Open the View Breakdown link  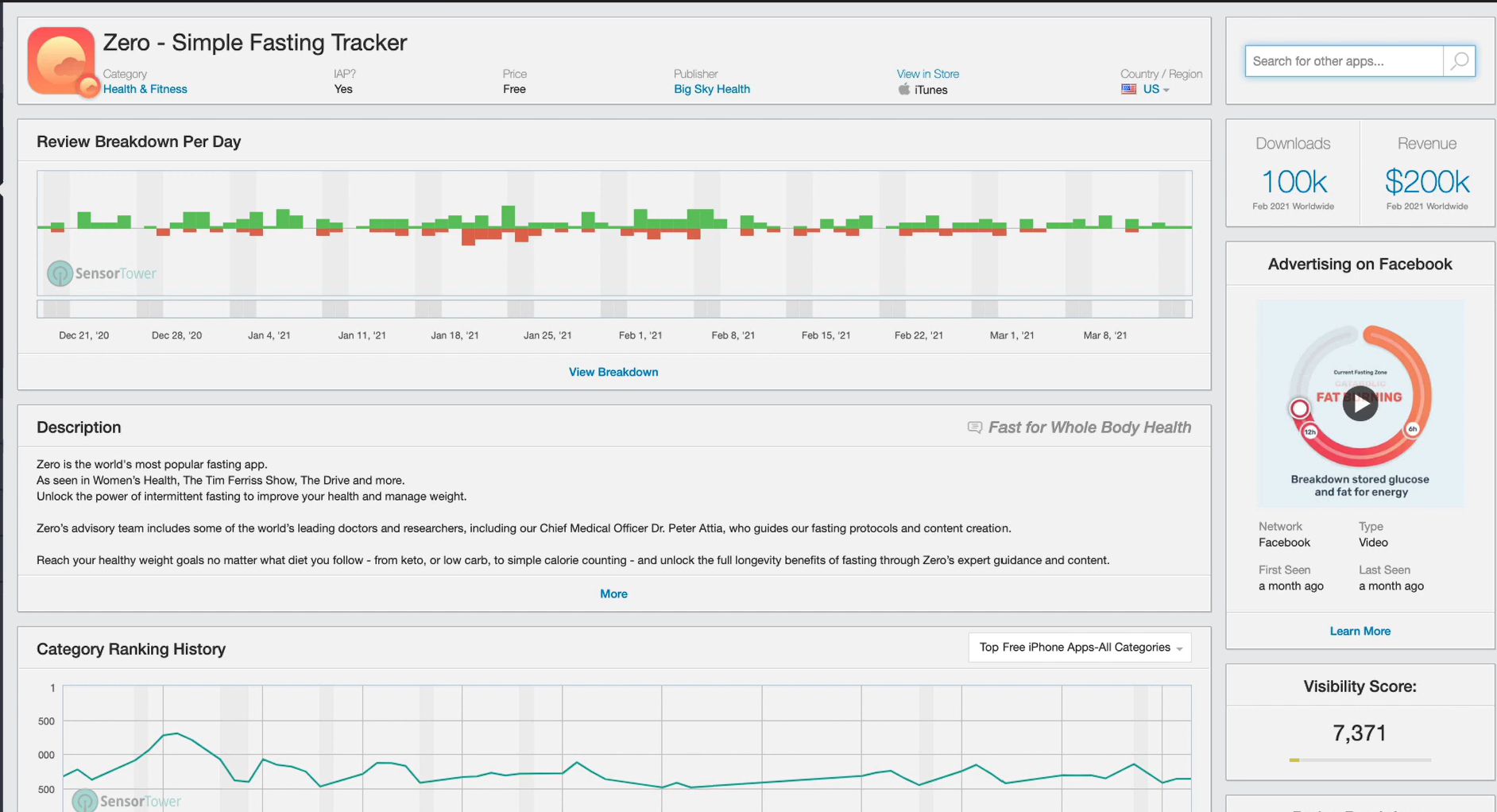tap(613, 372)
